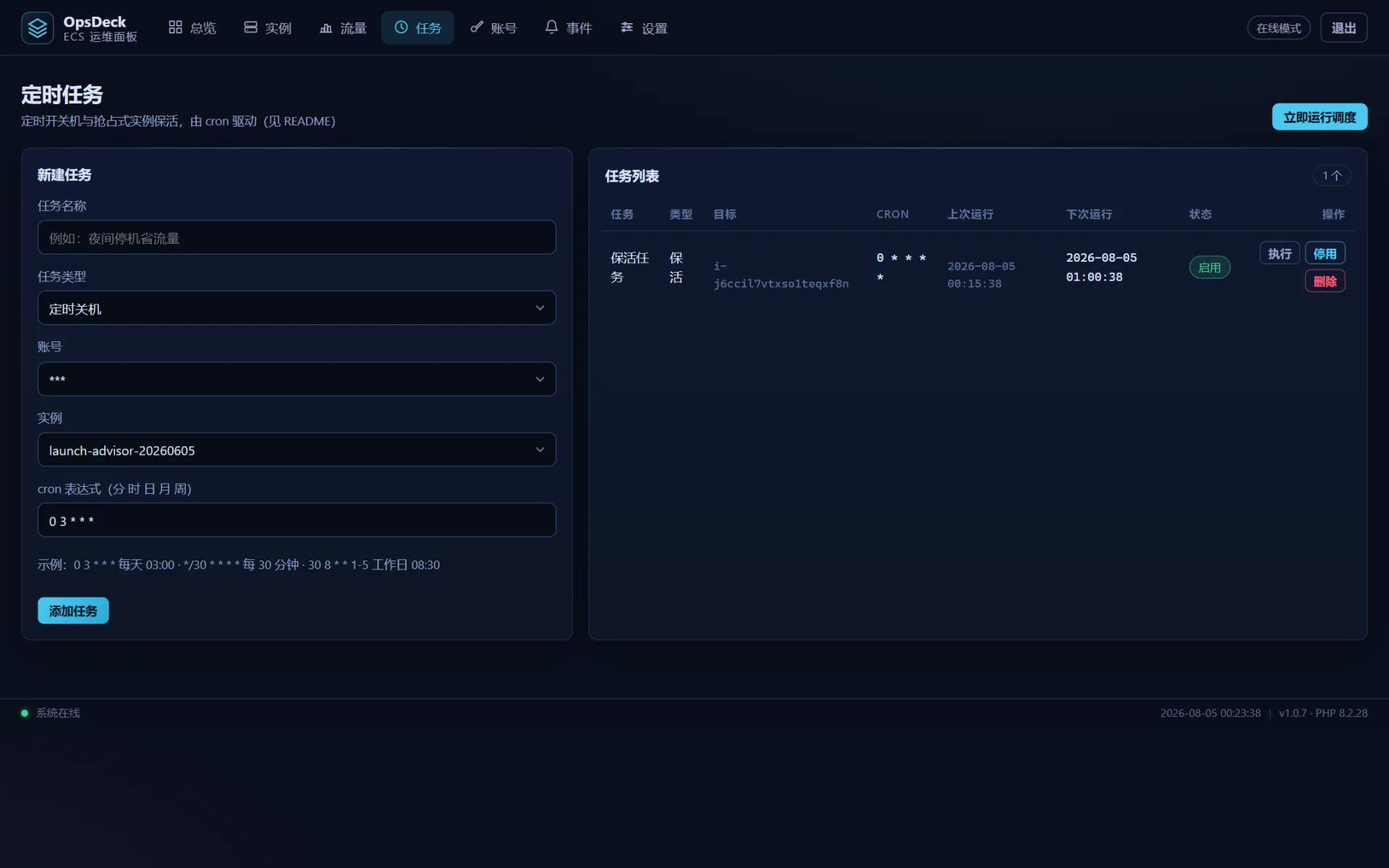This screenshot has height=868, width=1389.
Task: Click the cron 示例 hint text
Action: tap(239, 564)
